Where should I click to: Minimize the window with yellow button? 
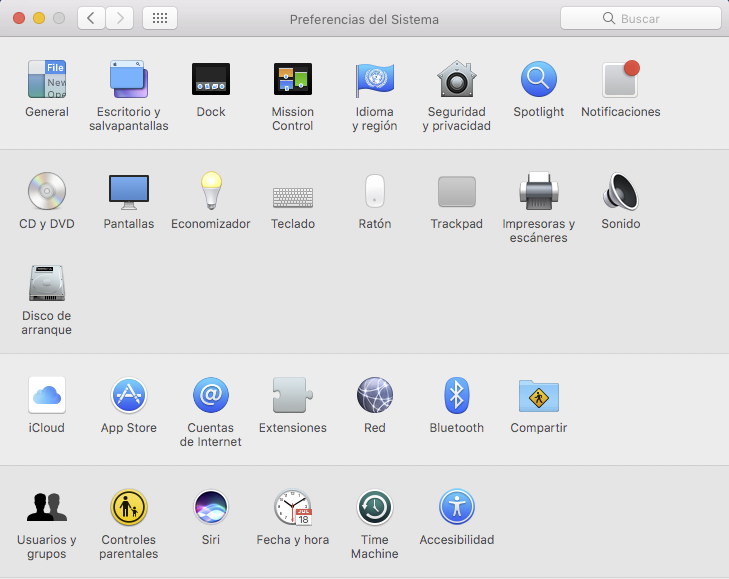pos(39,18)
